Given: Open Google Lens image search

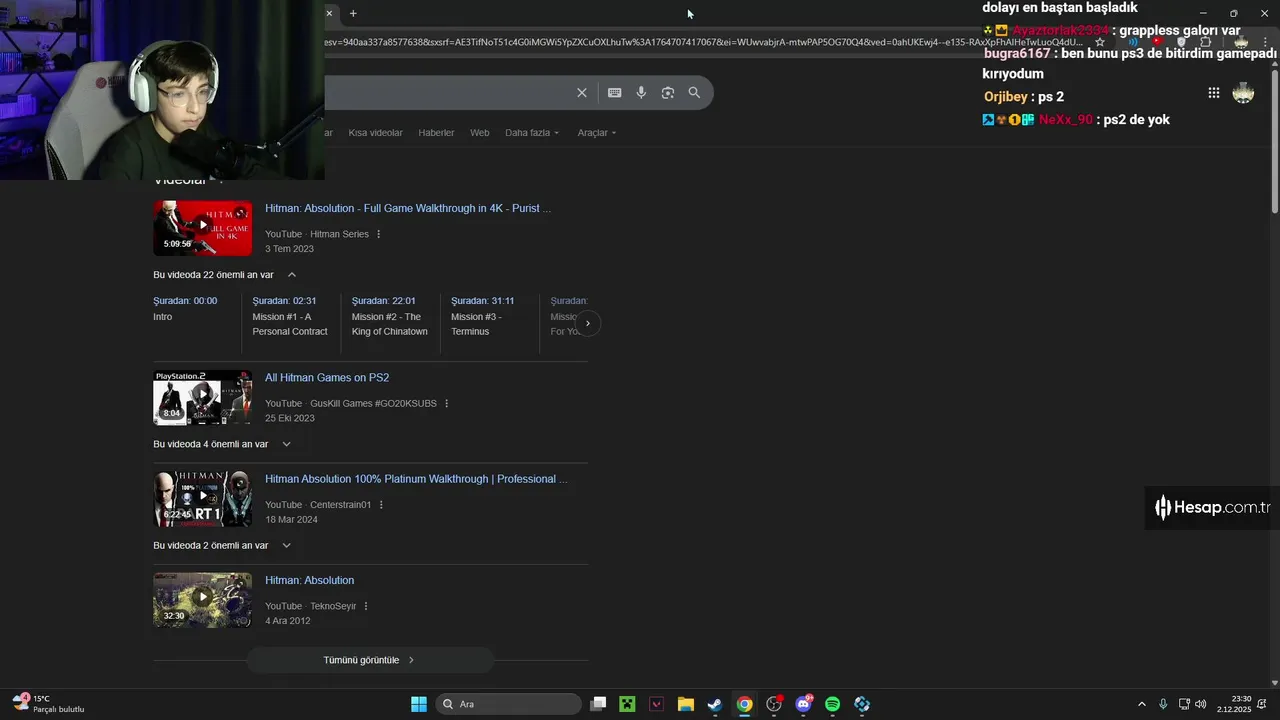Looking at the screenshot, I should 668,93.
